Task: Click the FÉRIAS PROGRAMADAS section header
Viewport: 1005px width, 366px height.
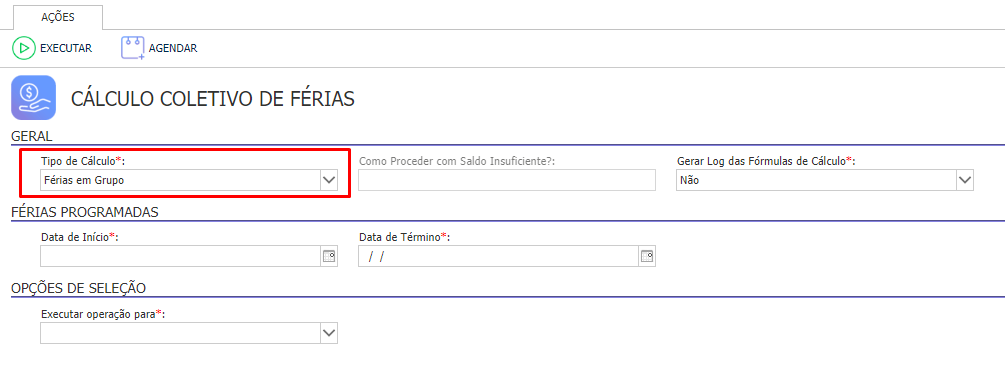Action: tap(85, 212)
